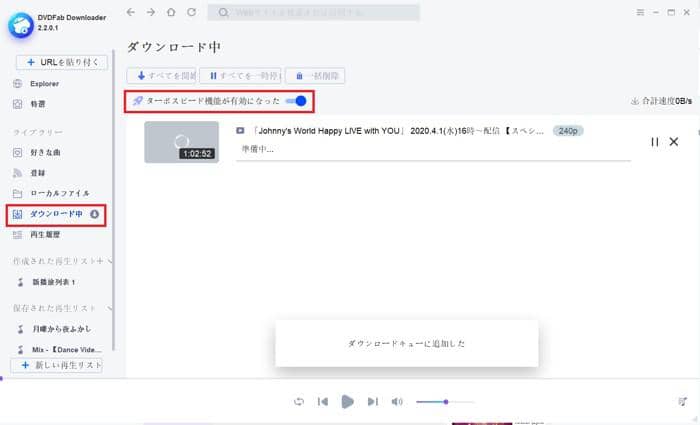700x425 pixels.
Task: Skip to the next track
Action: 373,402
